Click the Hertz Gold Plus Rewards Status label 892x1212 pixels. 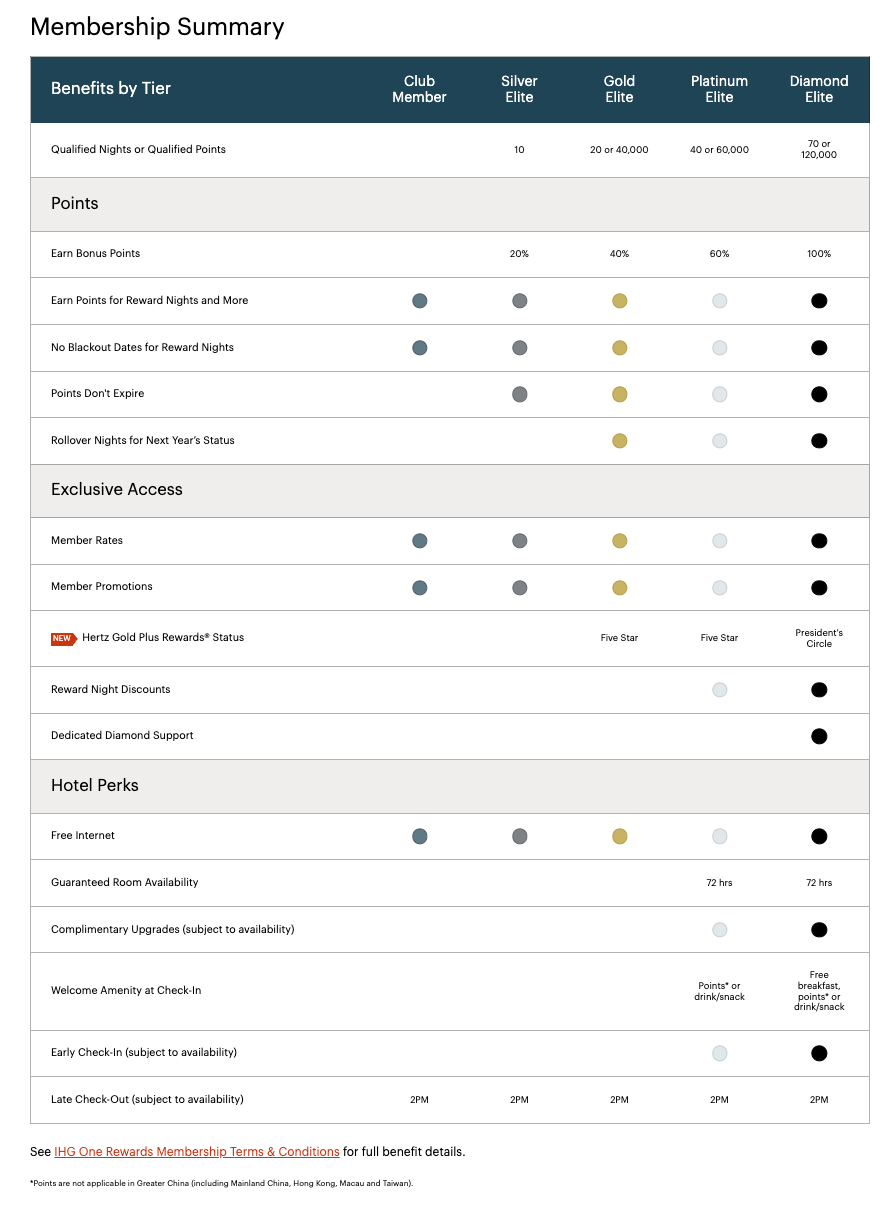pyautogui.click(x=163, y=638)
